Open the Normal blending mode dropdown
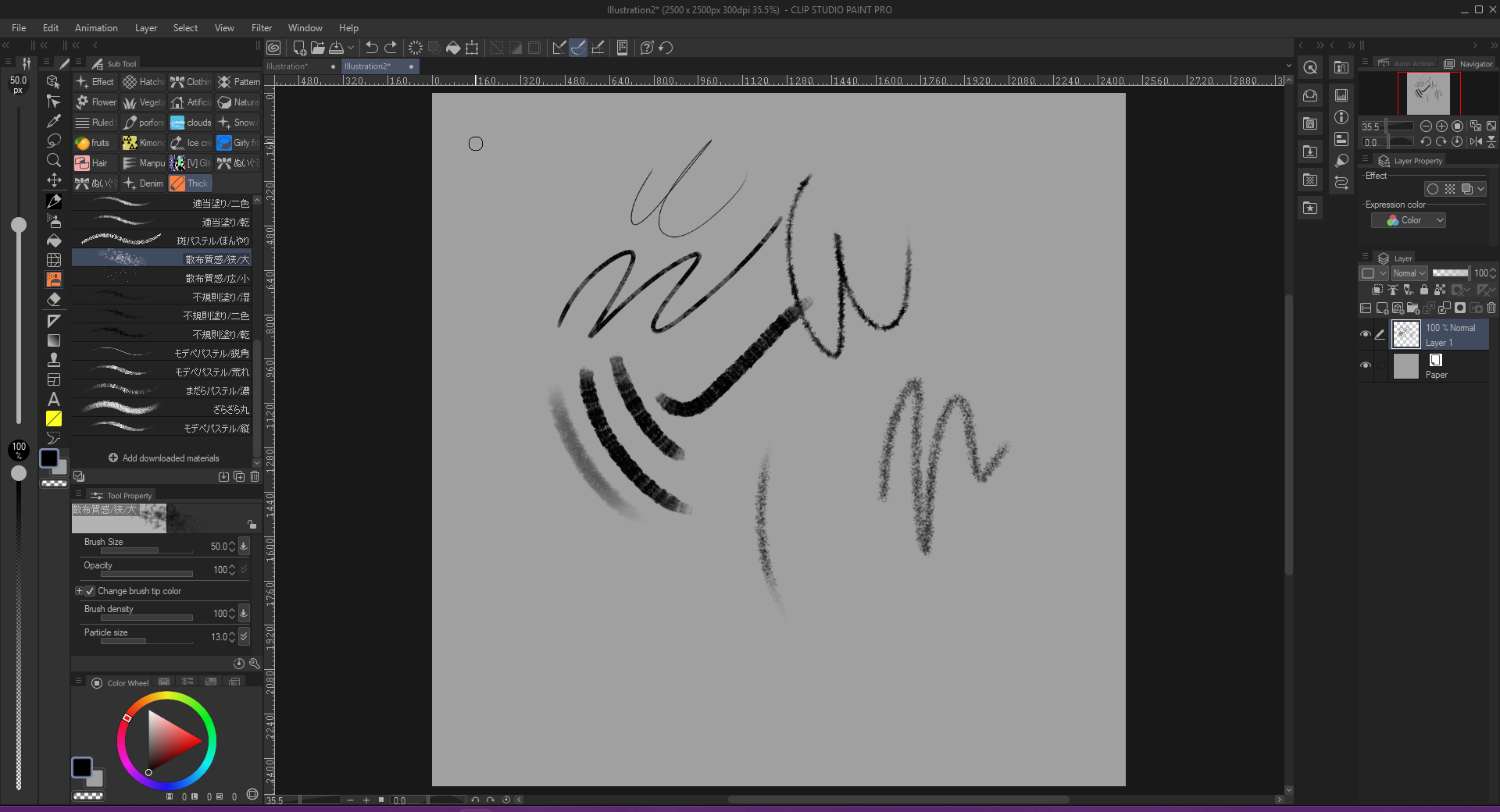 tap(1409, 273)
